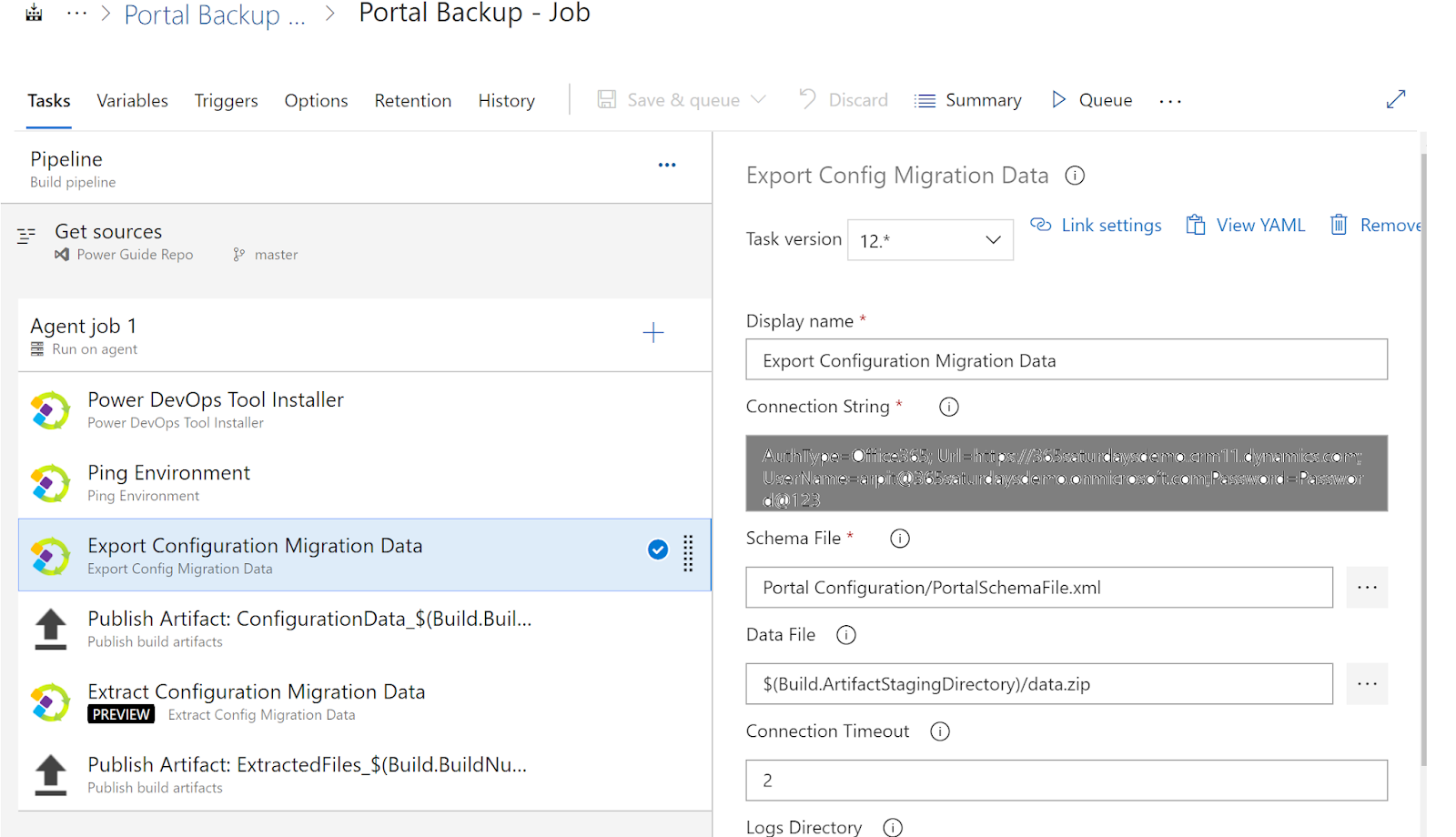Open the Task version dropdown

(x=992, y=239)
